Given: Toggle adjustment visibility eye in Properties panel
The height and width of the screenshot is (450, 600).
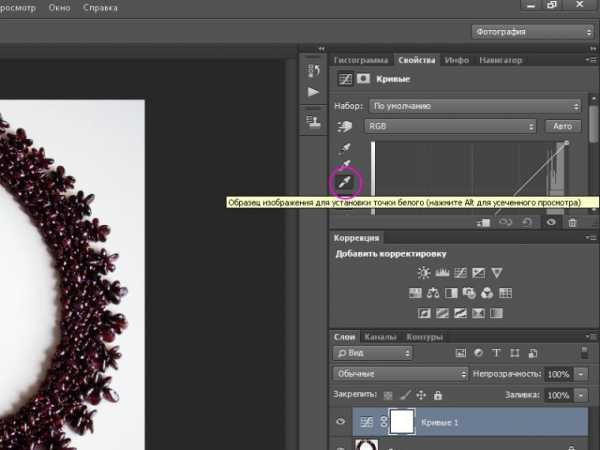Looking at the screenshot, I should (551, 222).
